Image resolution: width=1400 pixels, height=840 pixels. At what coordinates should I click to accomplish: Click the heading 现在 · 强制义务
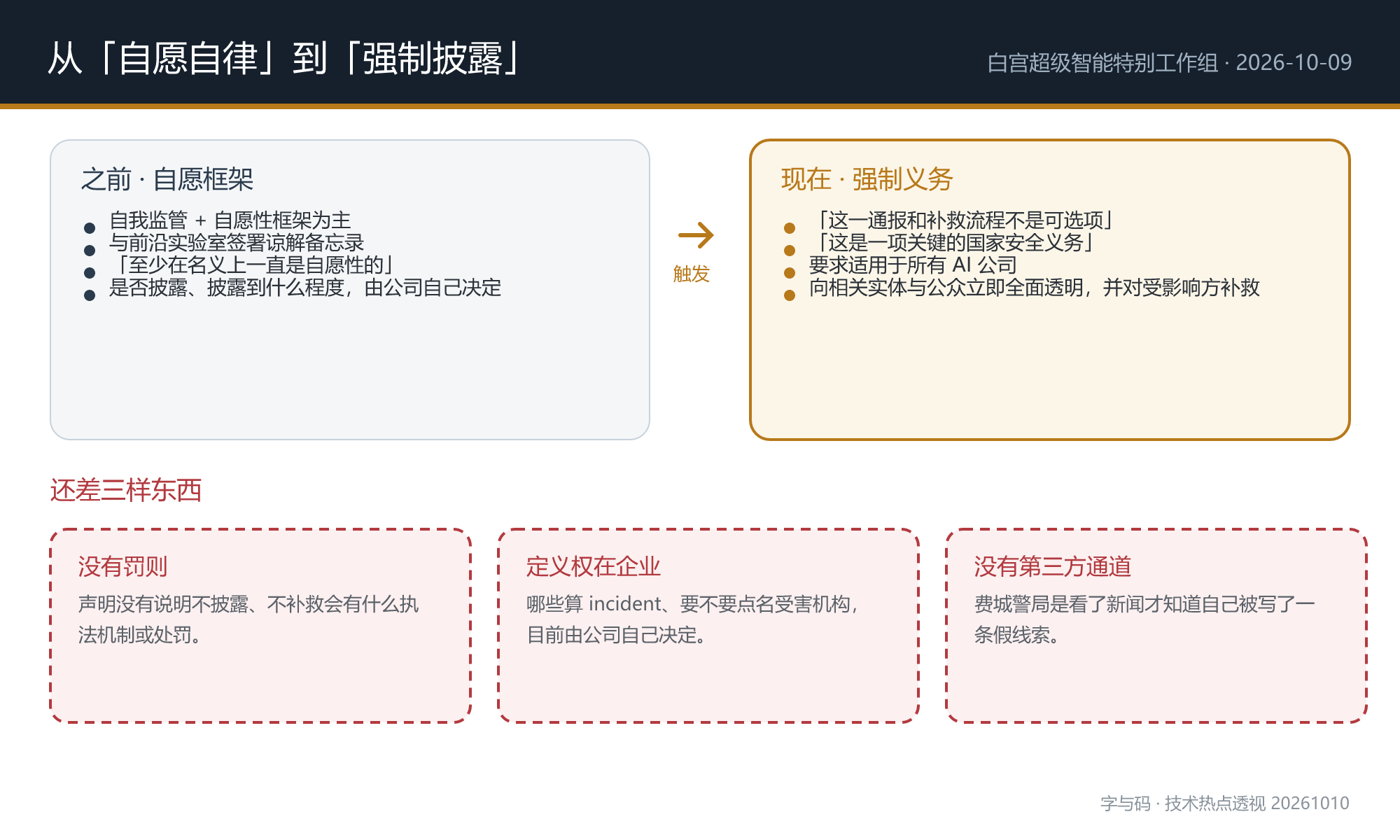click(x=867, y=179)
